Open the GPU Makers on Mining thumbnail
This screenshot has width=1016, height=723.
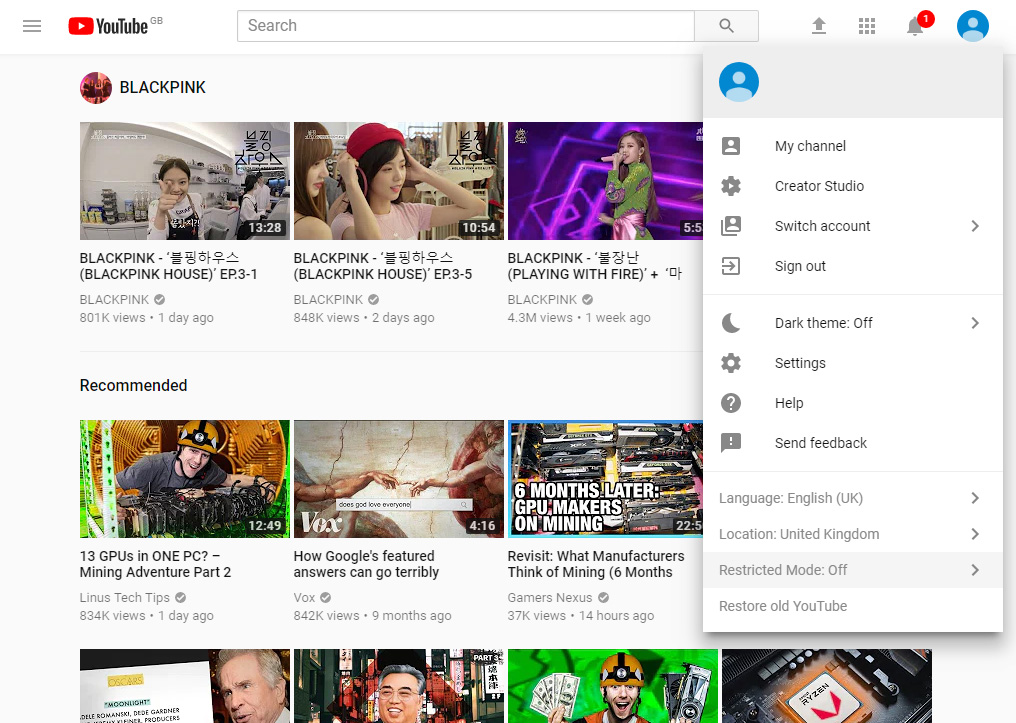click(605, 479)
